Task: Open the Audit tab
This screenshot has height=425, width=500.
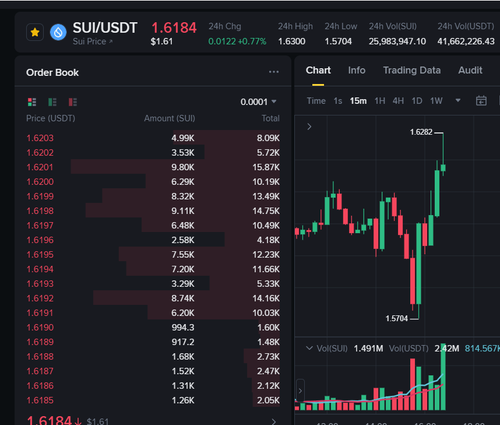Action: pyautogui.click(x=470, y=70)
